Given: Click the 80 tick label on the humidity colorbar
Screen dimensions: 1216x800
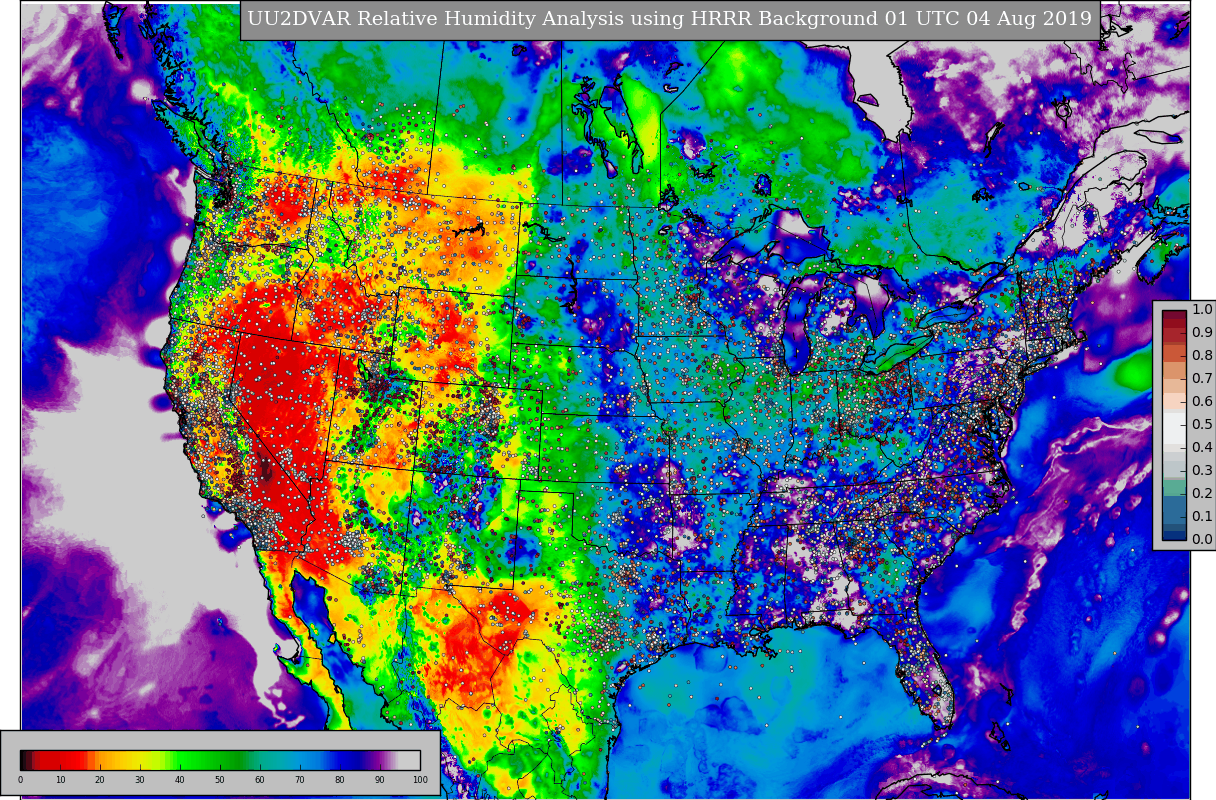Looking at the screenshot, I should (340, 780).
